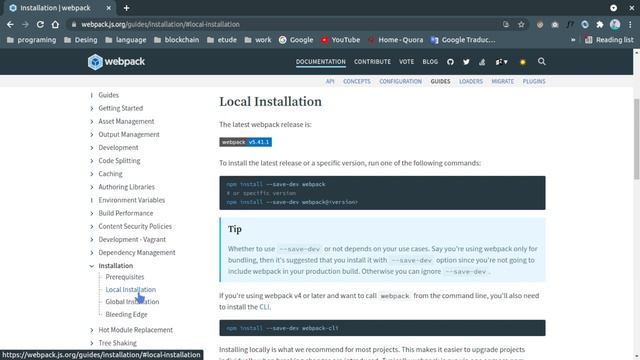
Task: Open the Desing bookmarks folder
Action: [81, 40]
